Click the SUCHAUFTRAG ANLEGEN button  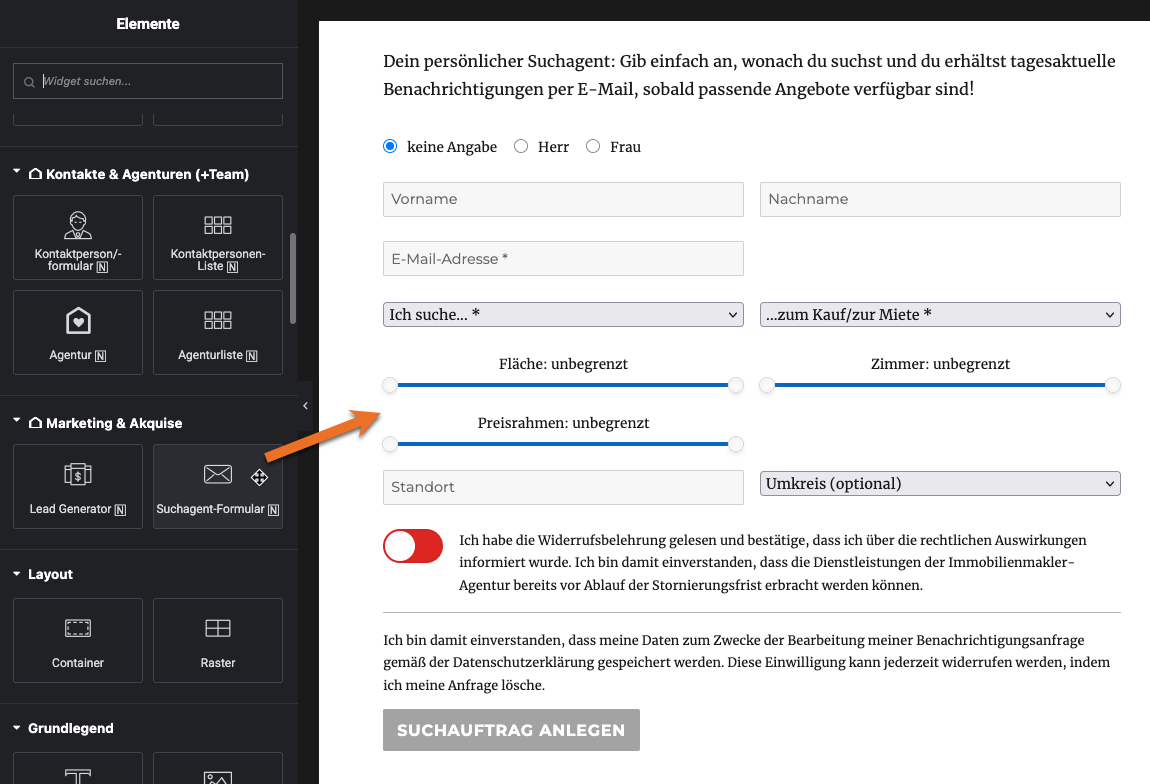click(511, 730)
